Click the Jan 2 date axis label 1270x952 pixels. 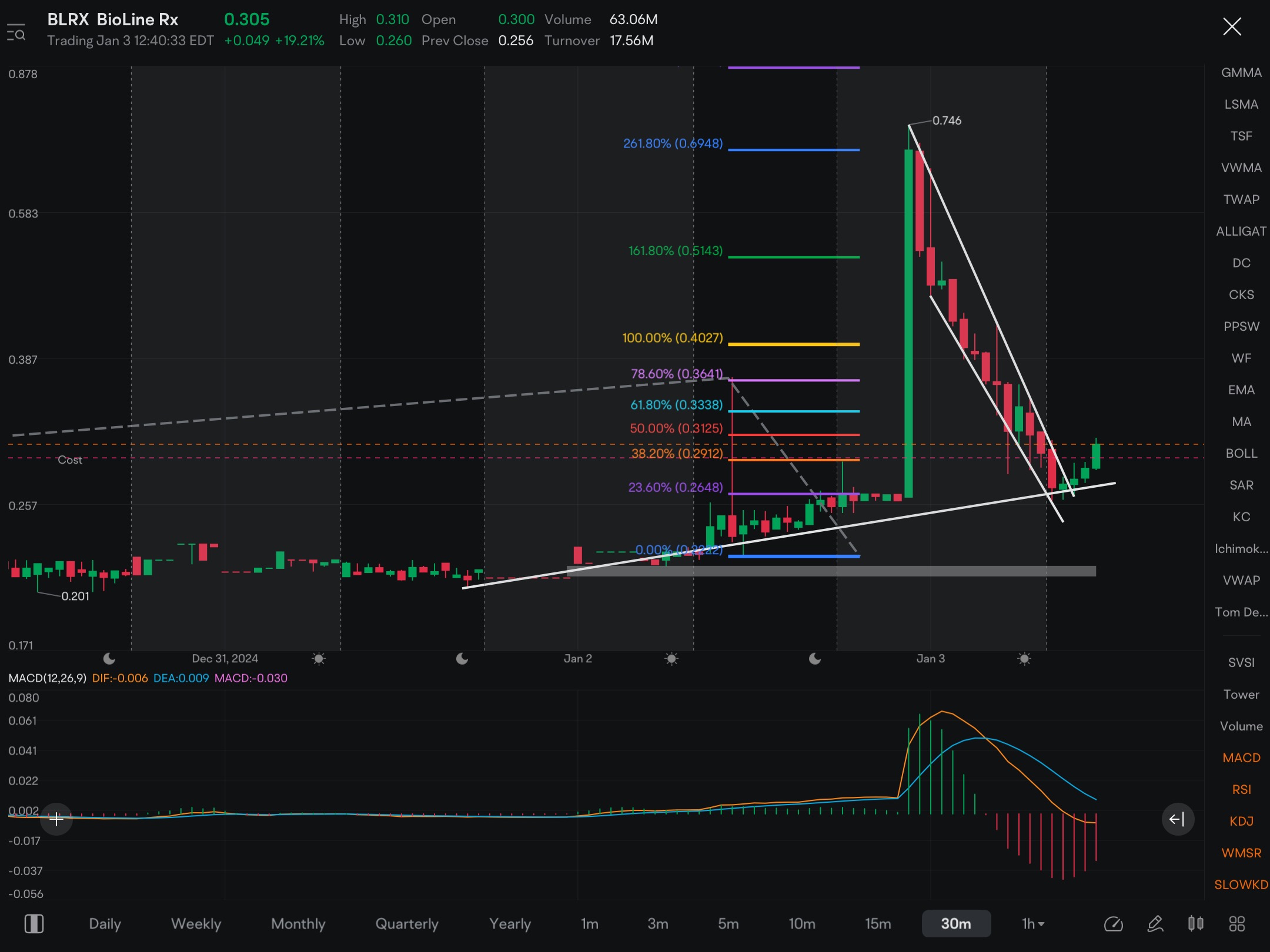577,658
